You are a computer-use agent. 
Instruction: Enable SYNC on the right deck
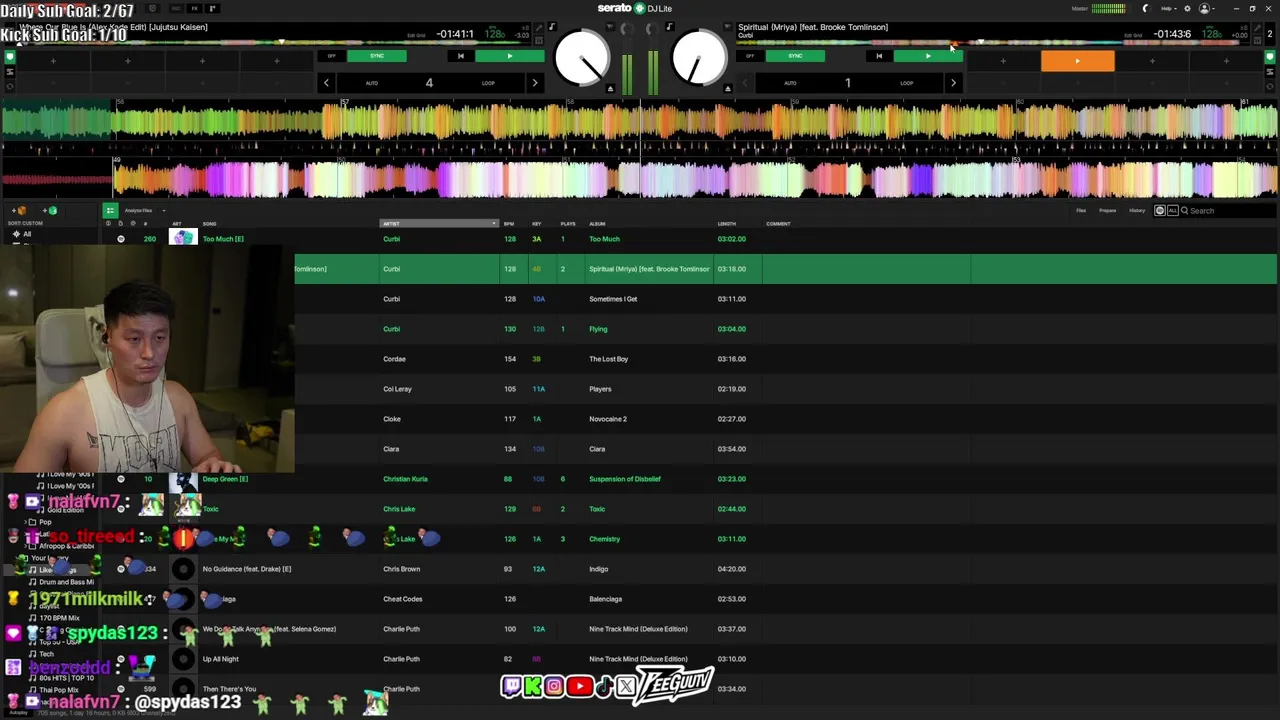[x=795, y=56]
